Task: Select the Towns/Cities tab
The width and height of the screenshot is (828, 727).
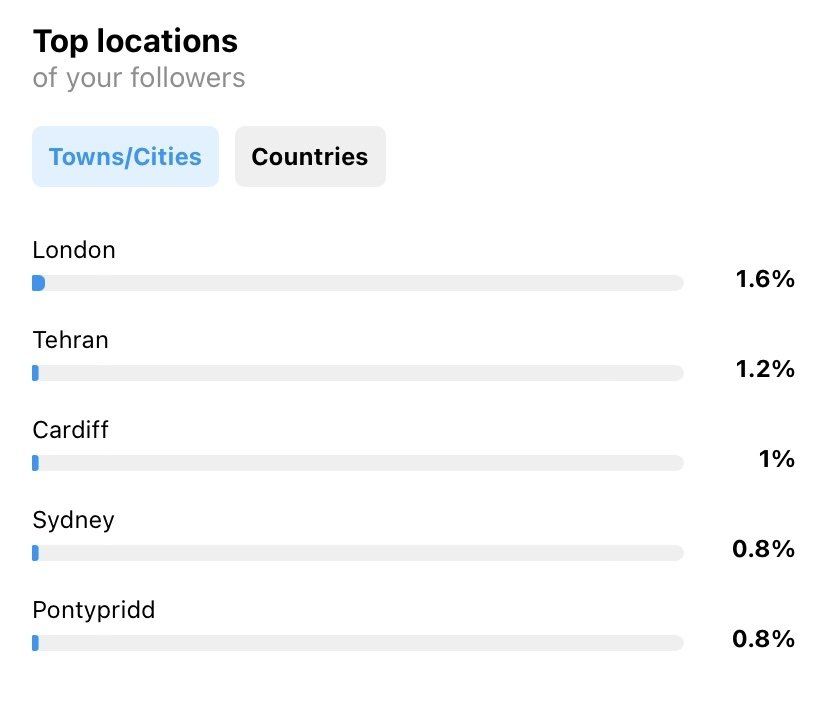Action: (x=125, y=157)
